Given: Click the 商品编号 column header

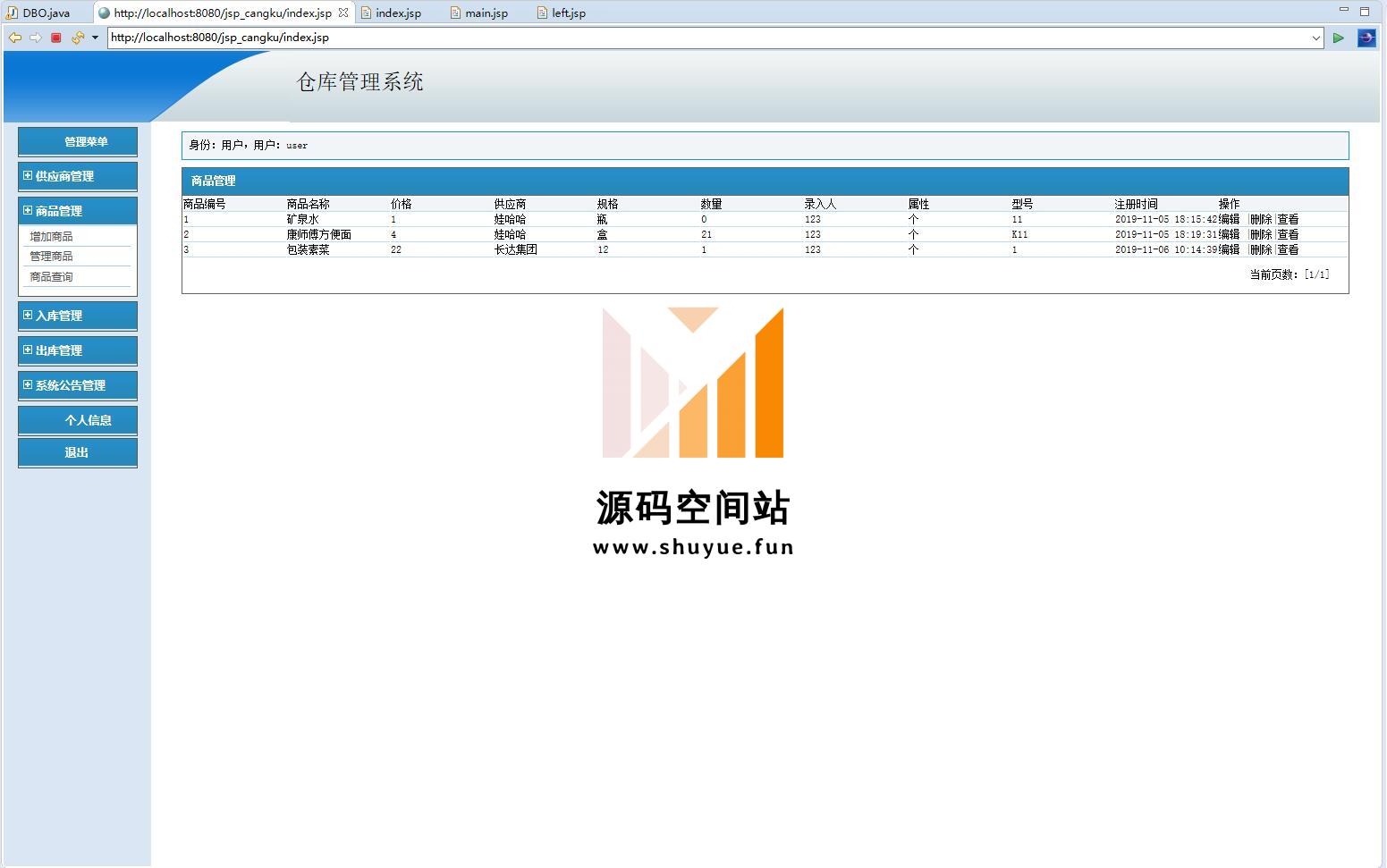Looking at the screenshot, I should (x=205, y=204).
